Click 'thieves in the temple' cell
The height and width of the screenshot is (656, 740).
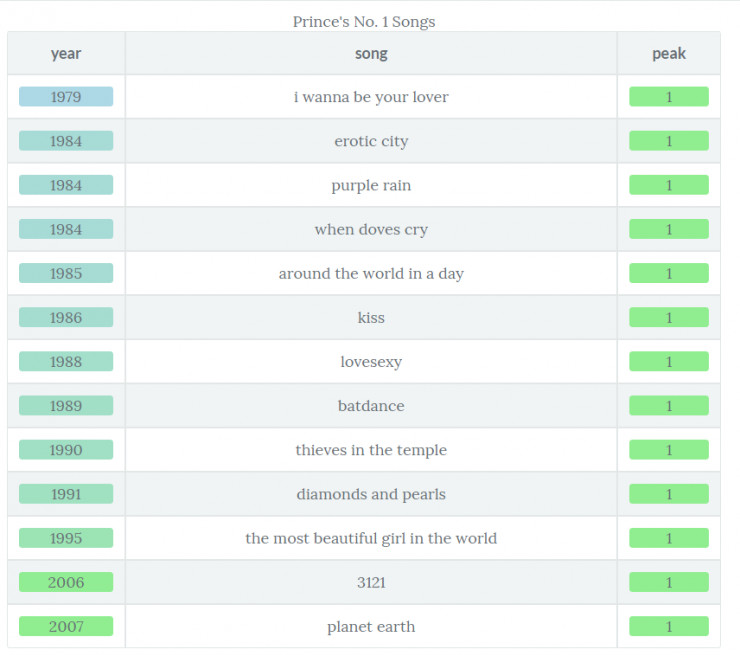point(371,450)
